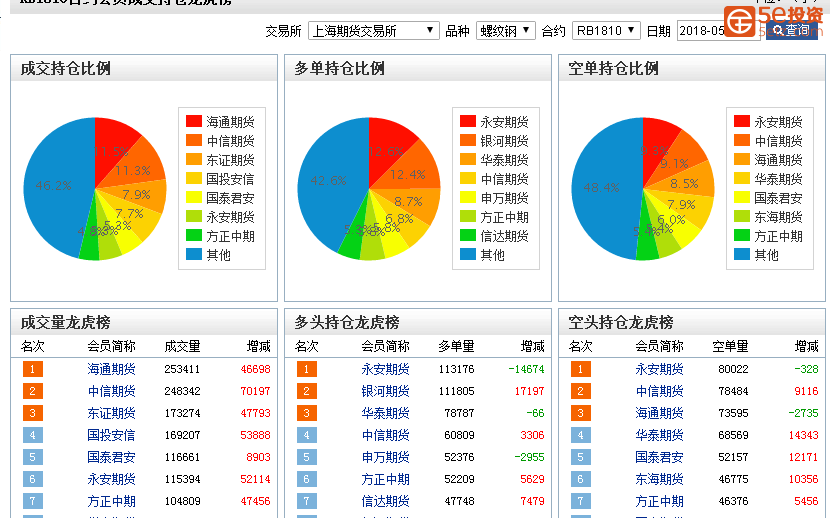The height and width of the screenshot is (518, 831).
Task: Open 国泰君安 link in 空头持仓龙虎榜
Action: [659, 457]
